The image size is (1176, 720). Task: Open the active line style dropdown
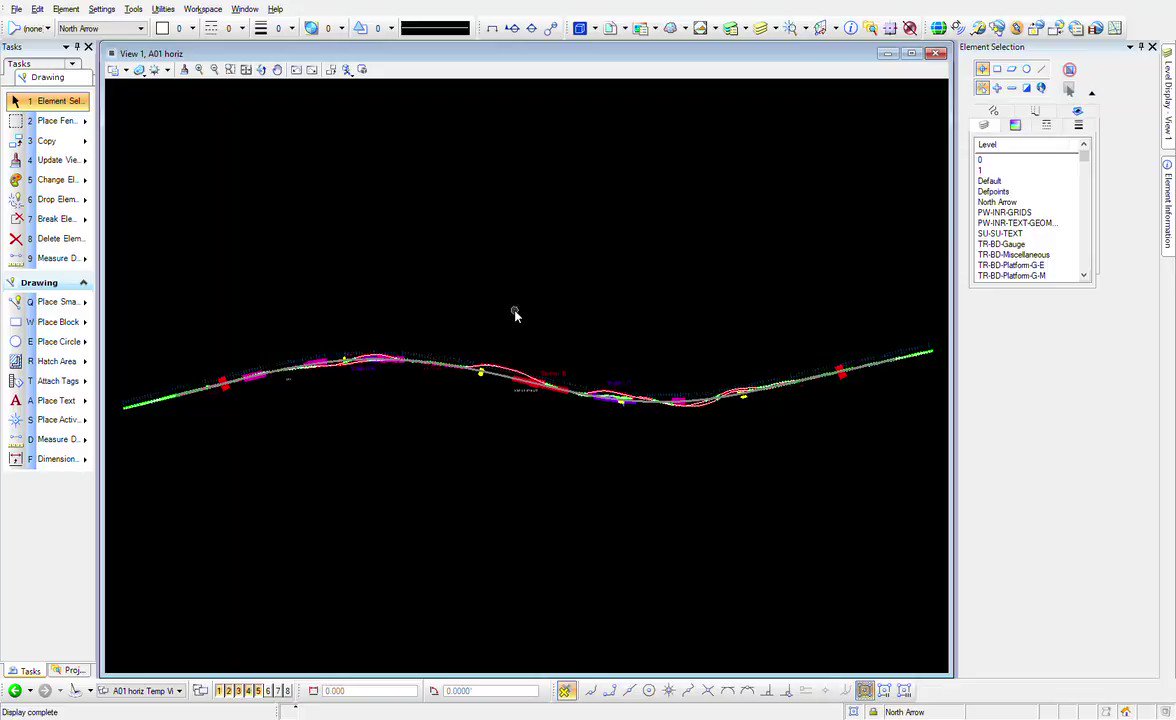pos(242,28)
